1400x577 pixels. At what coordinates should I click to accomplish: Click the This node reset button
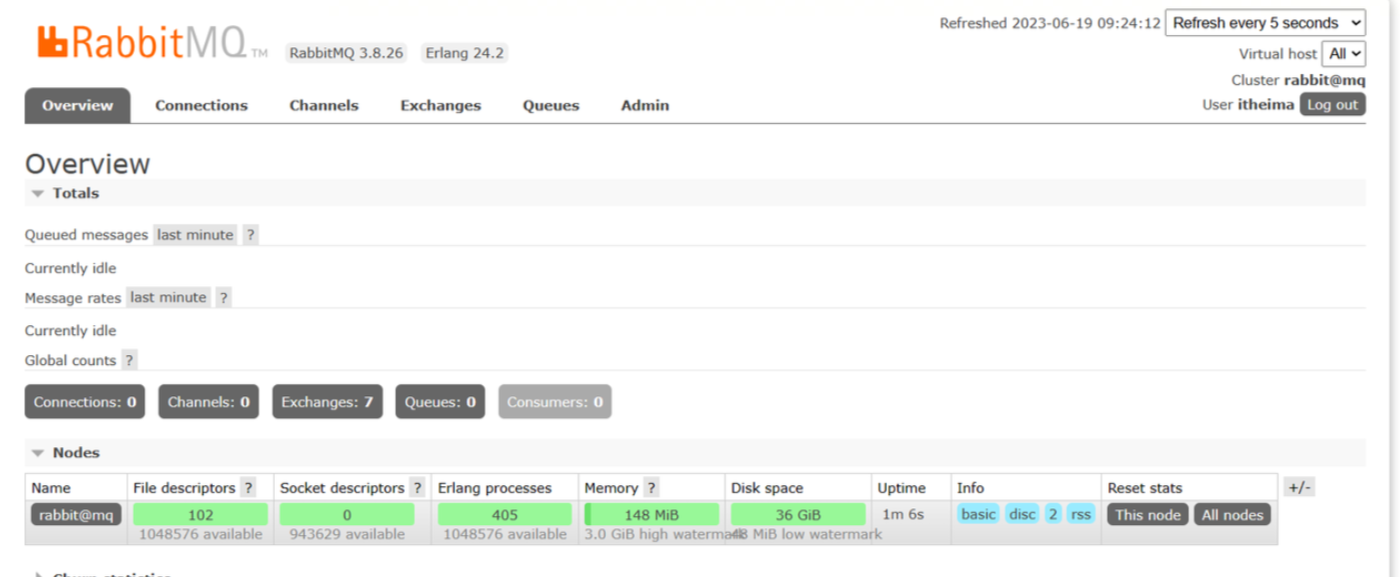click(1147, 515)
